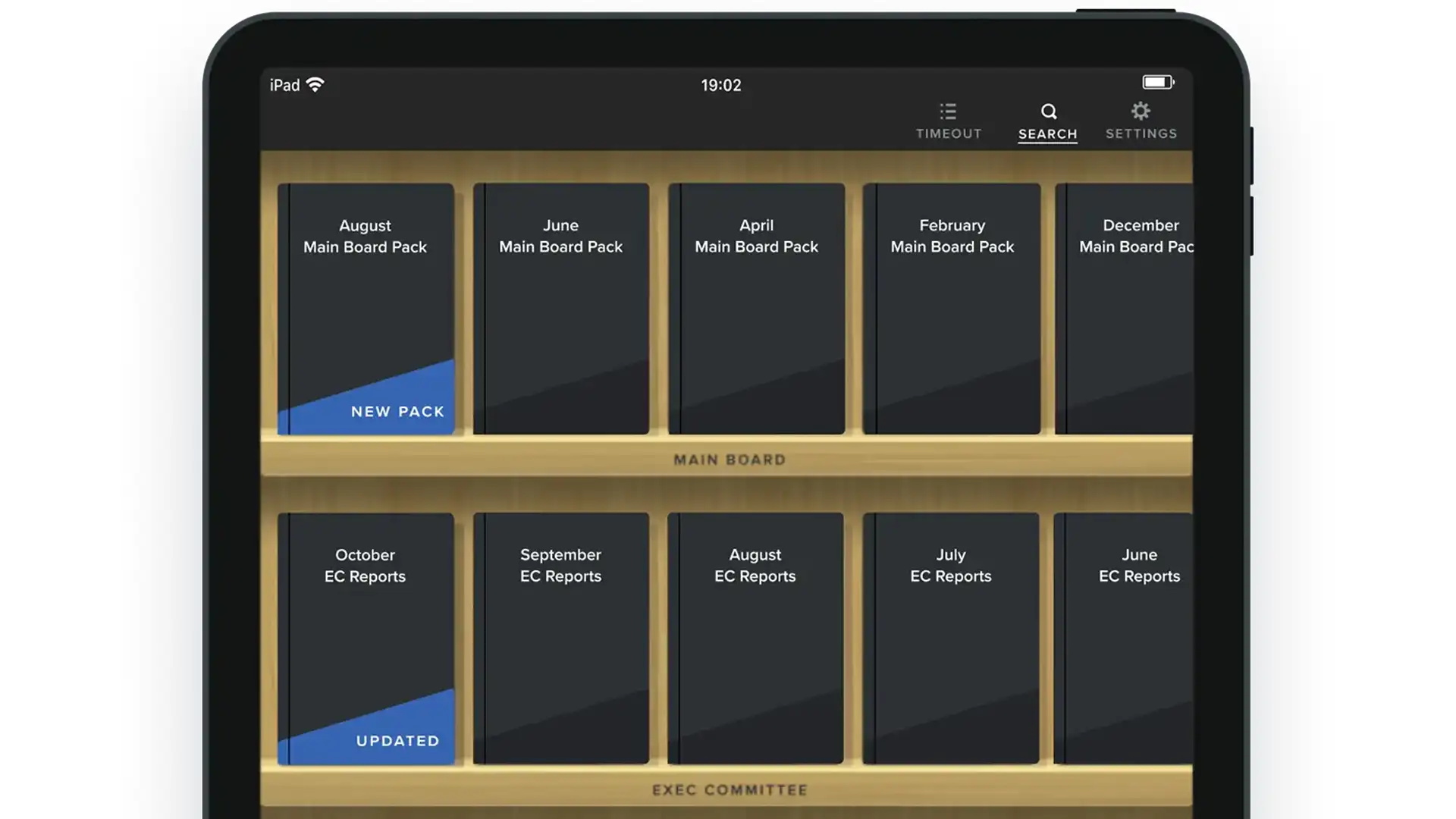Tap the NEW PACK blue banner
The height and width of the screenshot is (819, 1456).
coord(397,412)
